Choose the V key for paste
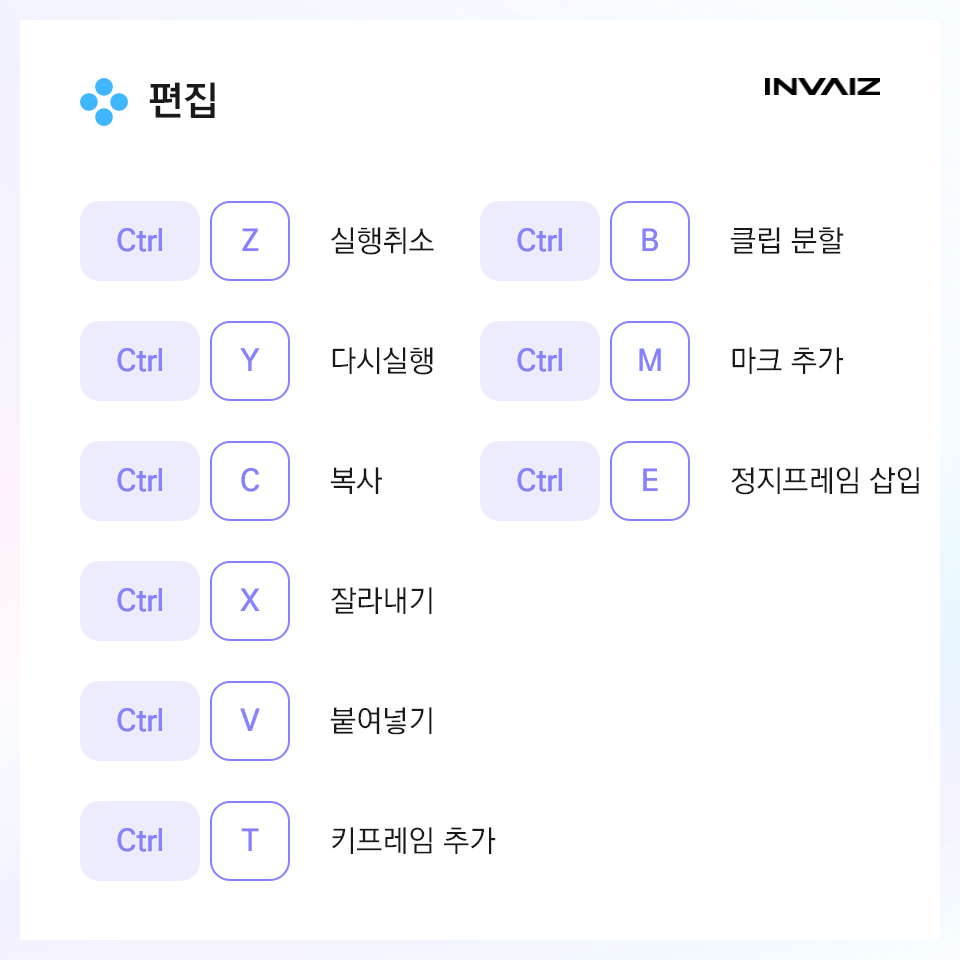Viewport: 960px width, 960px height. (250, 721)
